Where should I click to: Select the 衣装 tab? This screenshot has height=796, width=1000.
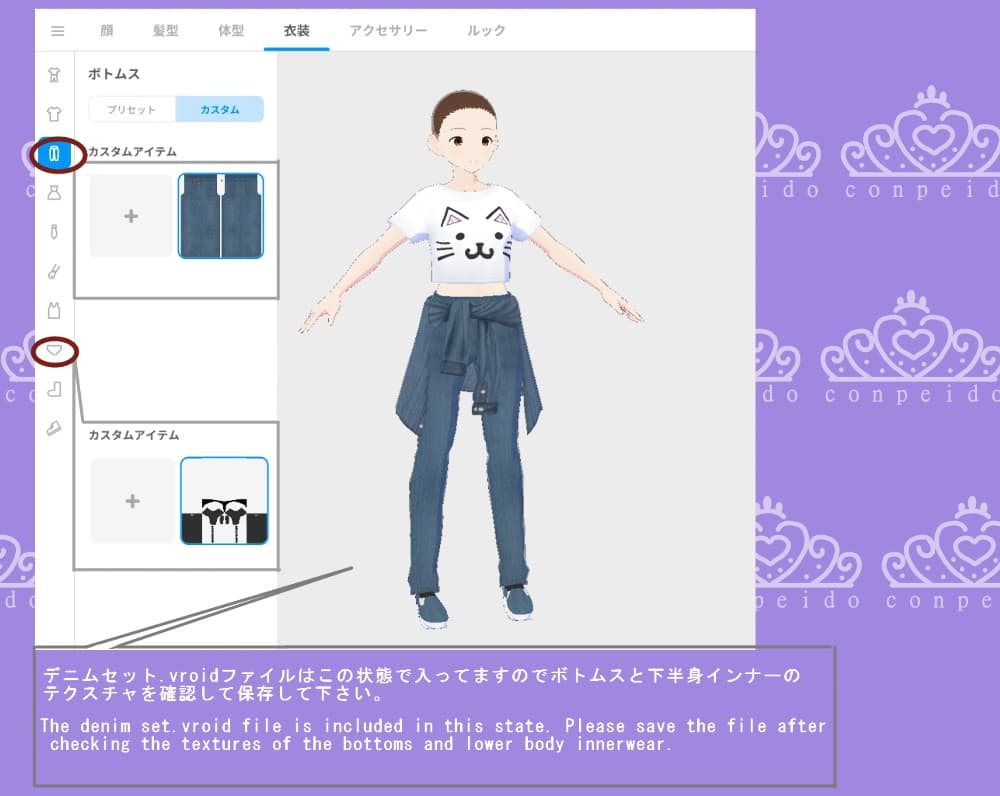[x=297, y=31]
